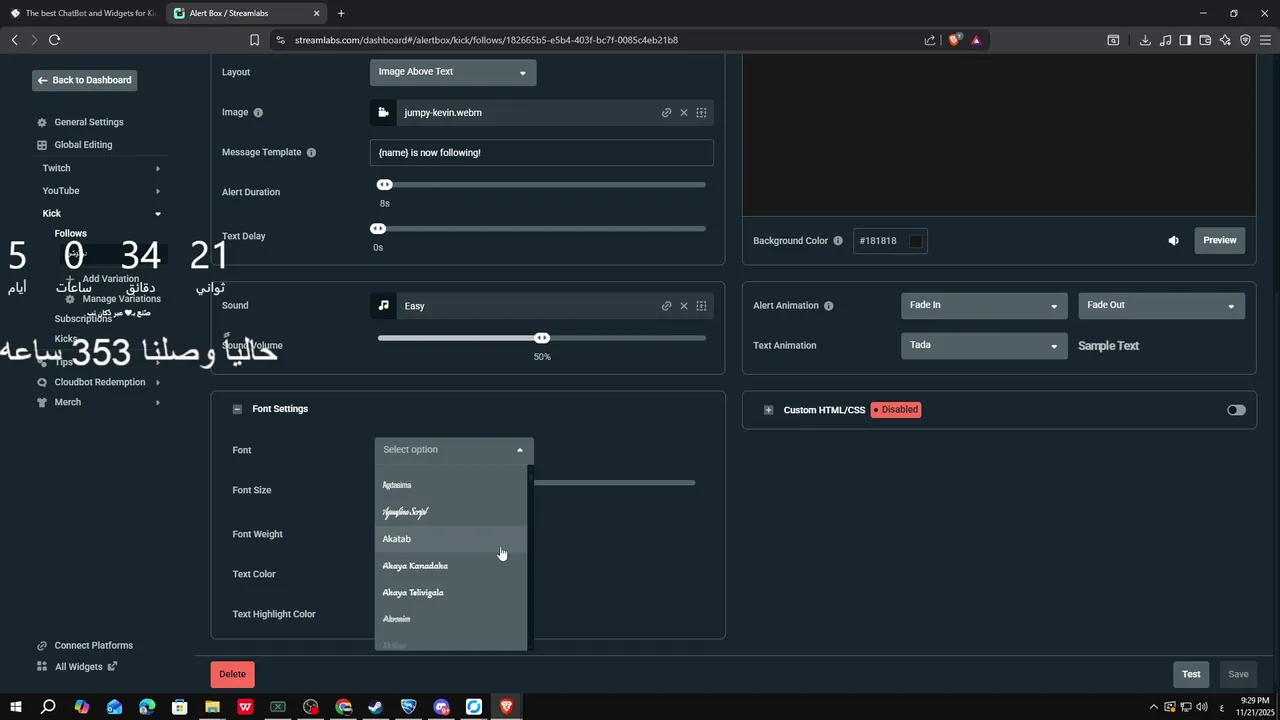This screenshot has height=720, width=1280.
Task: Click the Sound Volume slider handle
Action: pos(542,338)
